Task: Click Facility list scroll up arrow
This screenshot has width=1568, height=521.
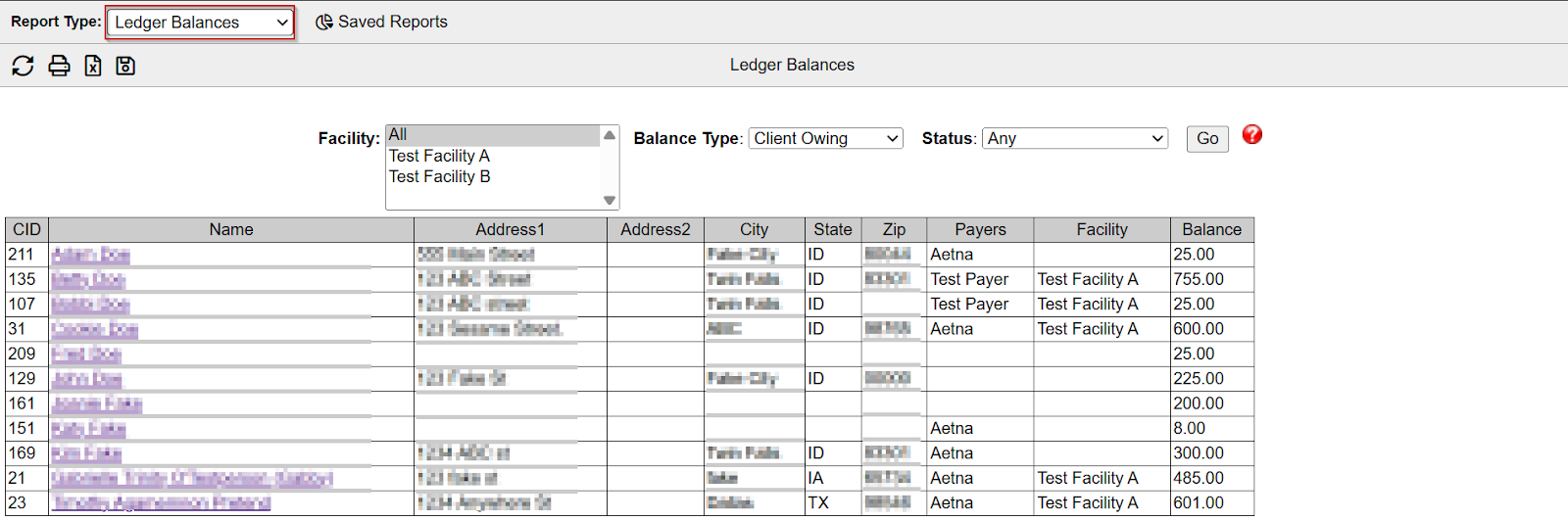Action: [610, 134]
